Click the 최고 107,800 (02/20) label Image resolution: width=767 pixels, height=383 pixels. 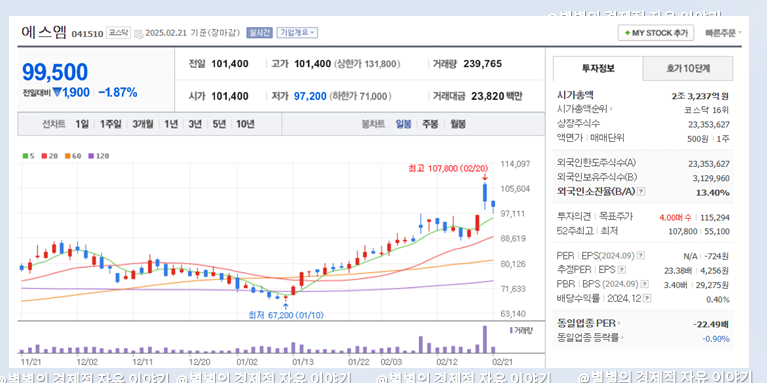point(448,168)
